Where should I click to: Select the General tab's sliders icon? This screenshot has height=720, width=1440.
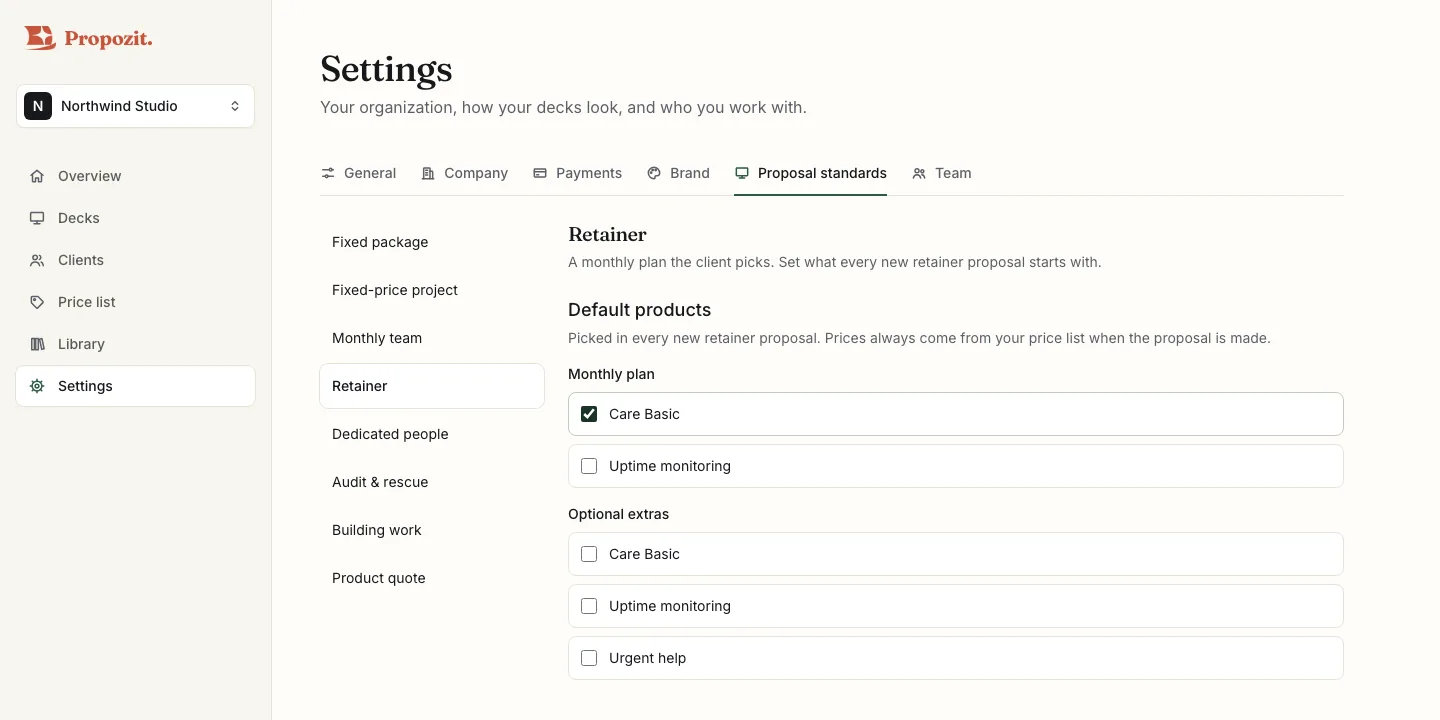(x=328, y=173)
